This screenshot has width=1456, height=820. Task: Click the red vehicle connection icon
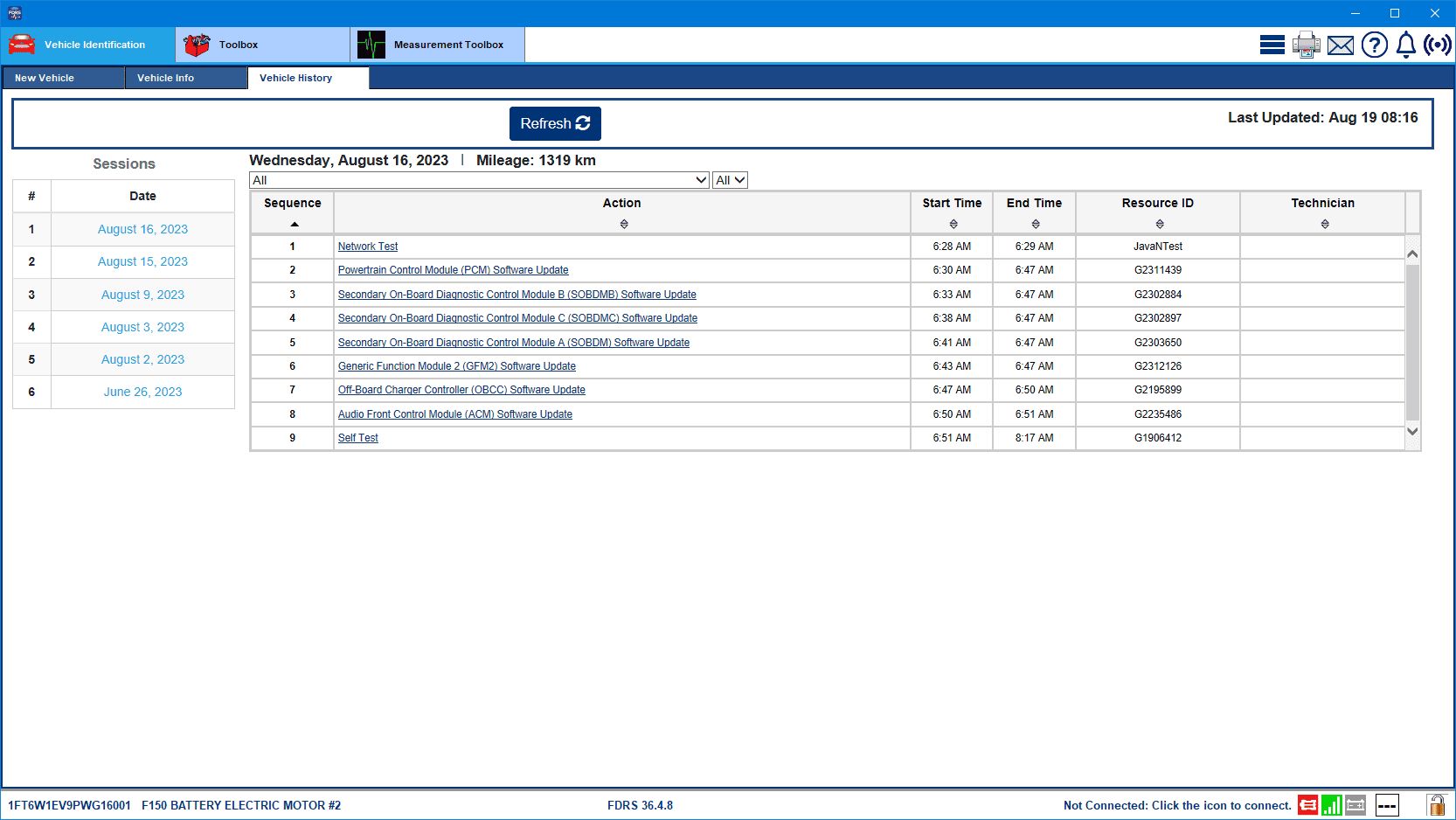pyautogui.click(x=1307, y=805)
